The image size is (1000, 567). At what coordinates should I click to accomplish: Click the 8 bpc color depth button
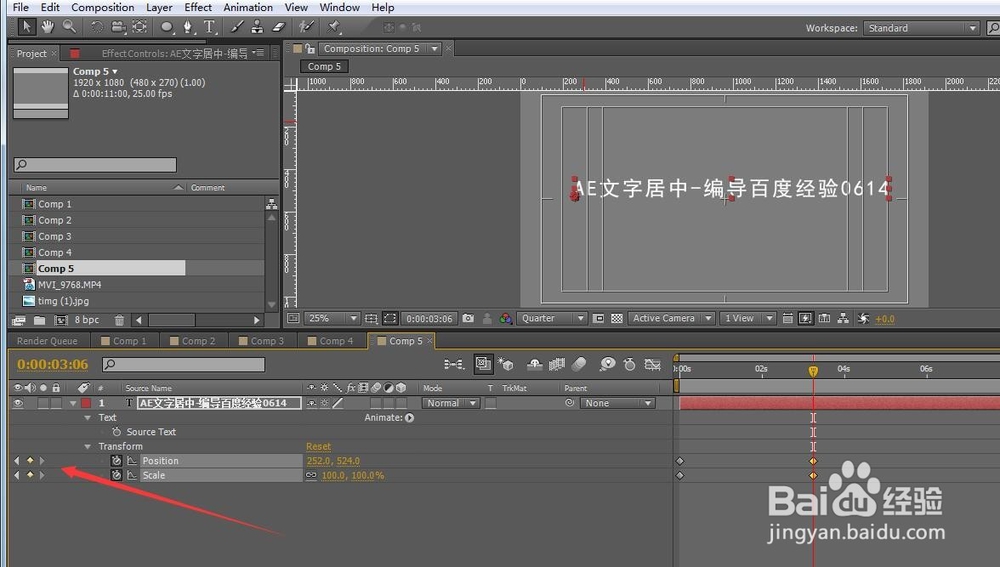[87, 320]
